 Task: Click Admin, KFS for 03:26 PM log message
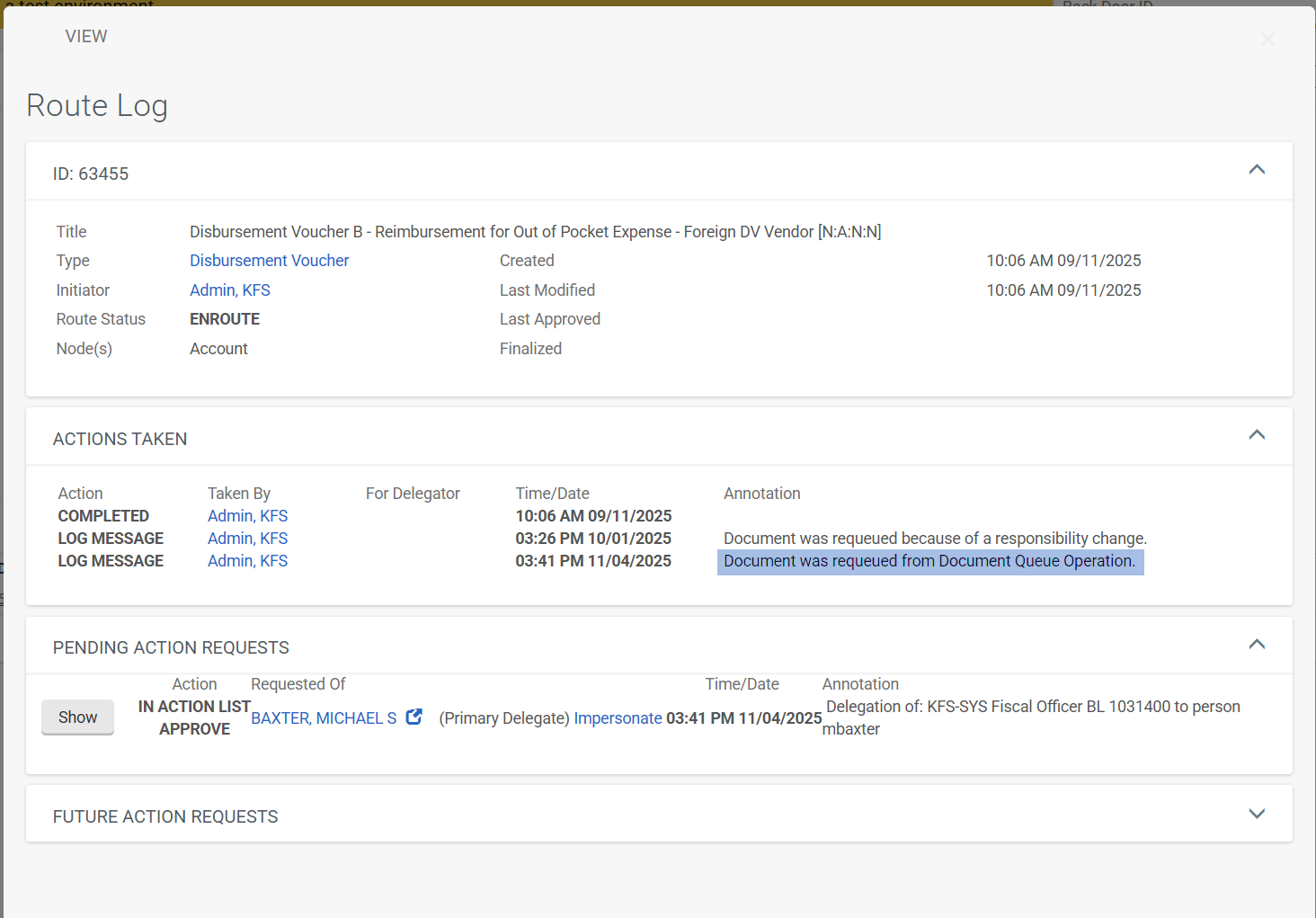point(247,539)
